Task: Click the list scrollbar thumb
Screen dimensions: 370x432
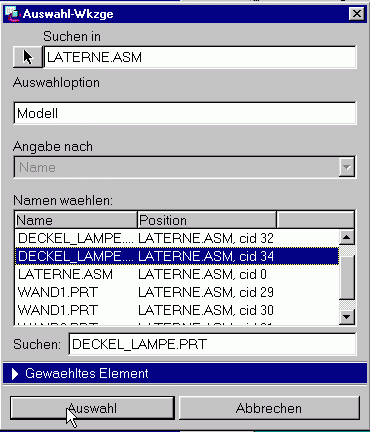Action: coord(347,277)
